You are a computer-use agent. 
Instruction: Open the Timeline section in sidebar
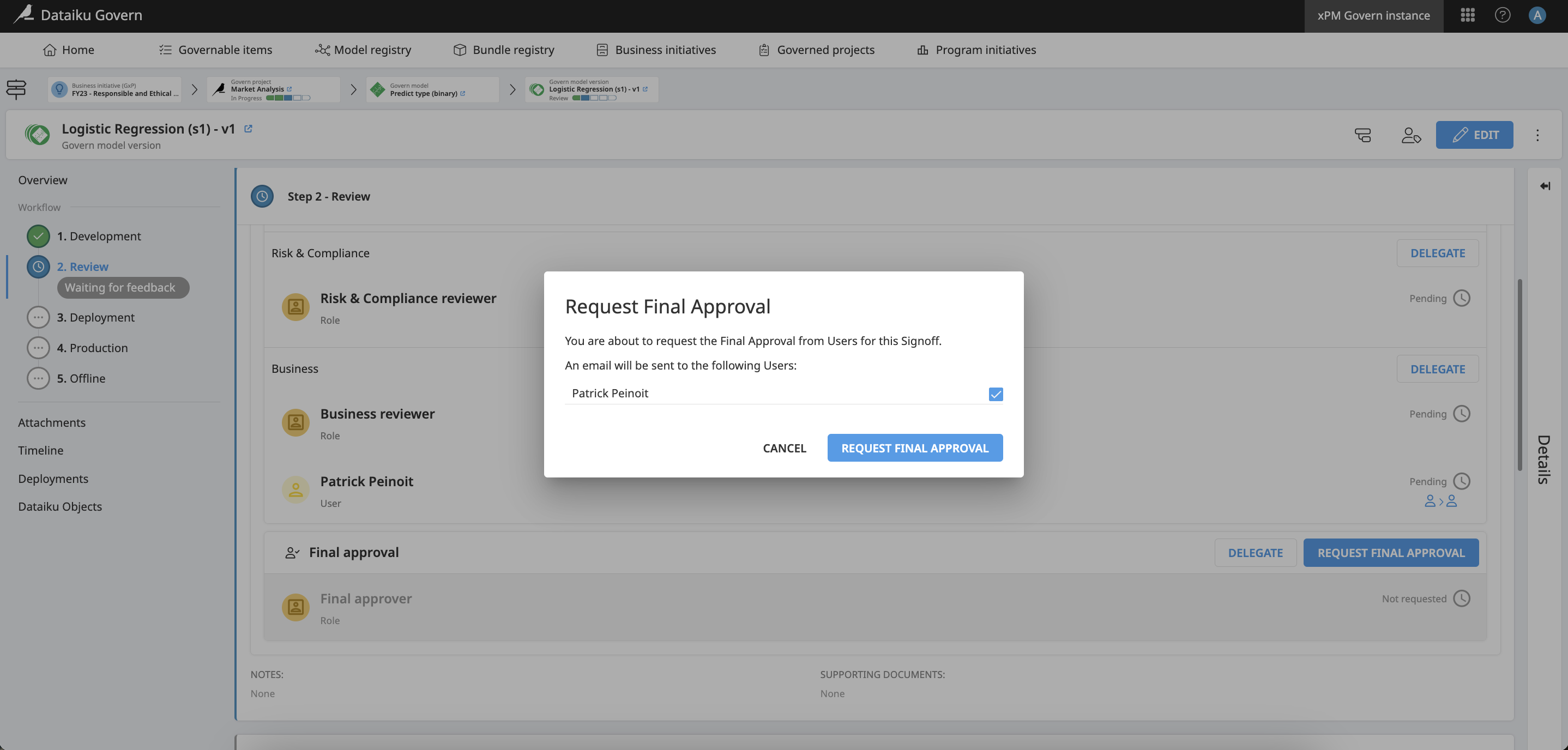point(41,450)
